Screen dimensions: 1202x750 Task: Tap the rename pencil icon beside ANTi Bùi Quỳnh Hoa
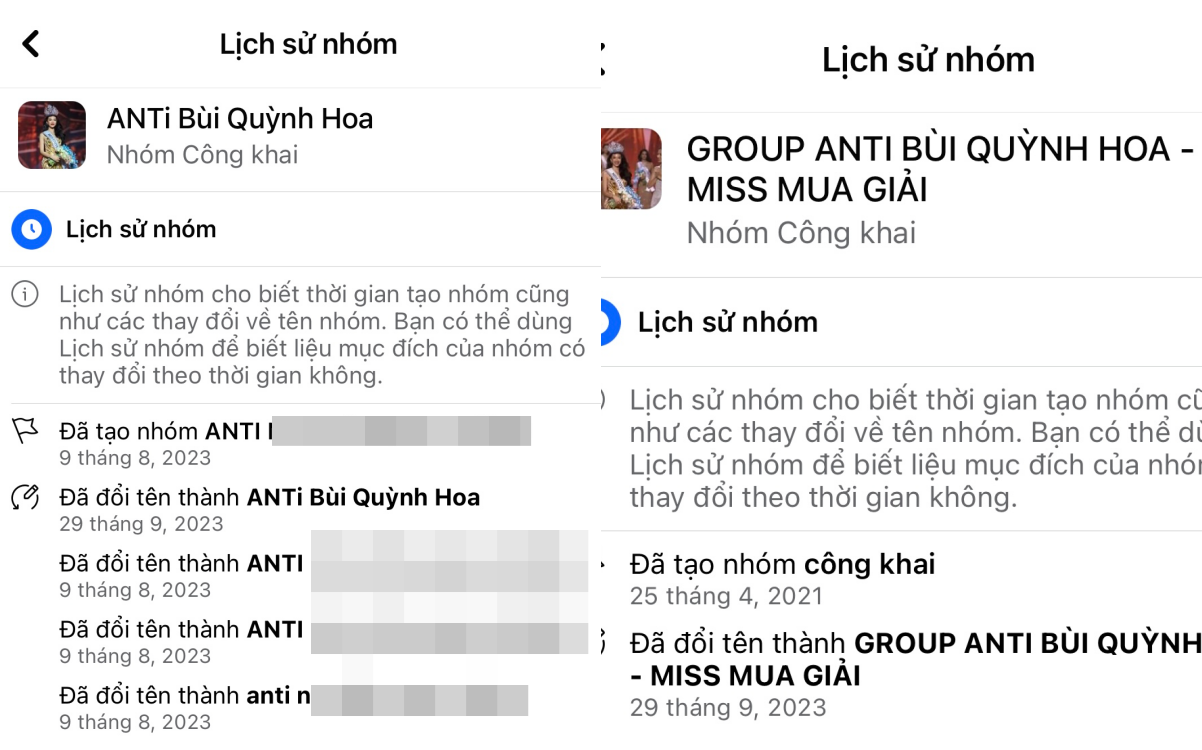point(25,497)
